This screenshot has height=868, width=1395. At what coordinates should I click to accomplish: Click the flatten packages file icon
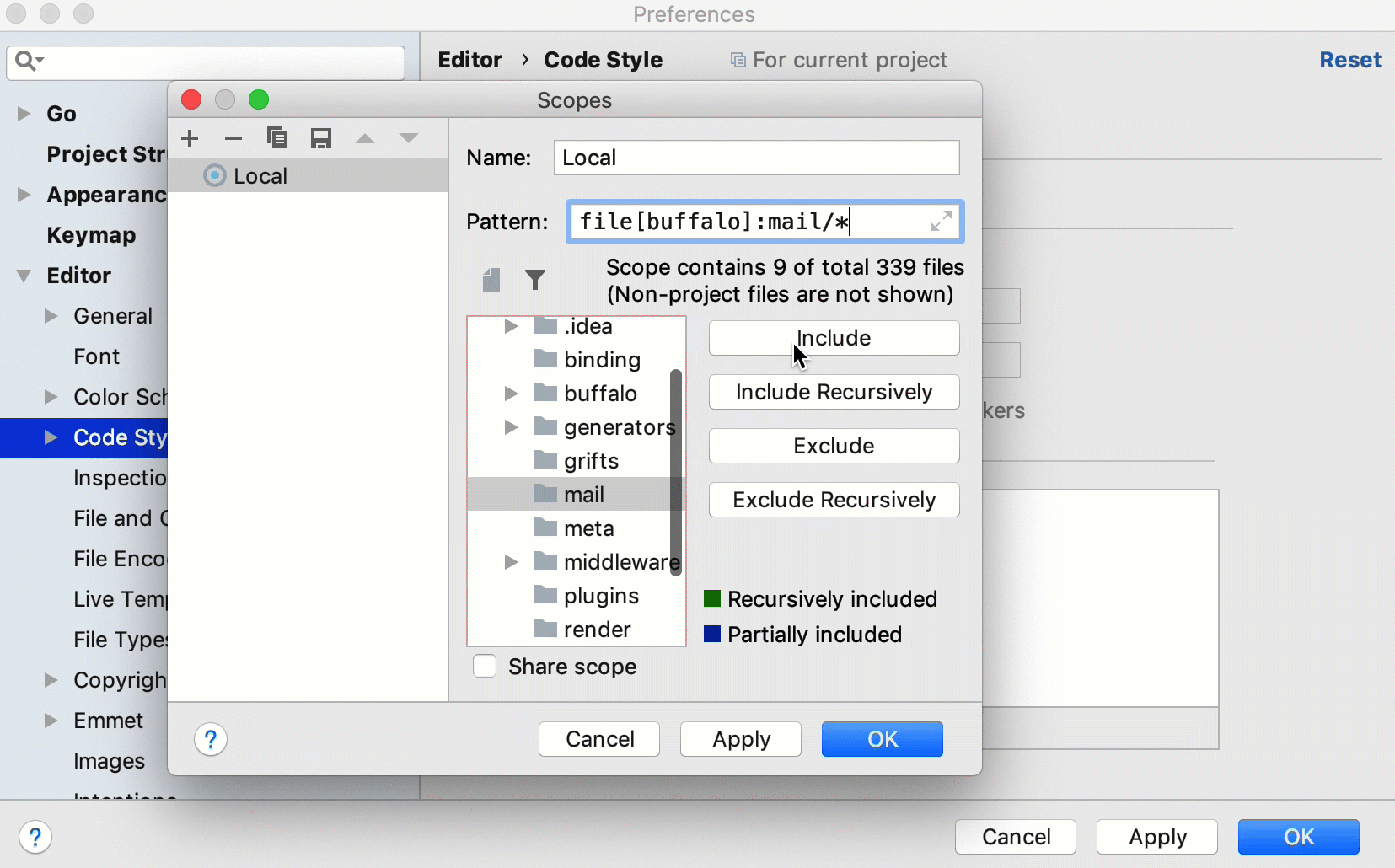click(x=491, y=279)
